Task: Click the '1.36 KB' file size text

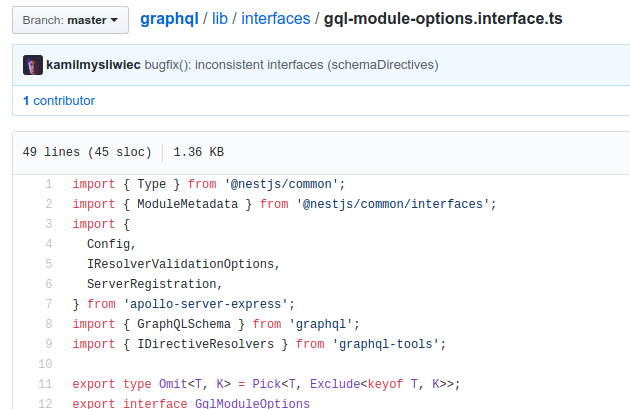Action: pyautogui.click(x=198, y=152)
